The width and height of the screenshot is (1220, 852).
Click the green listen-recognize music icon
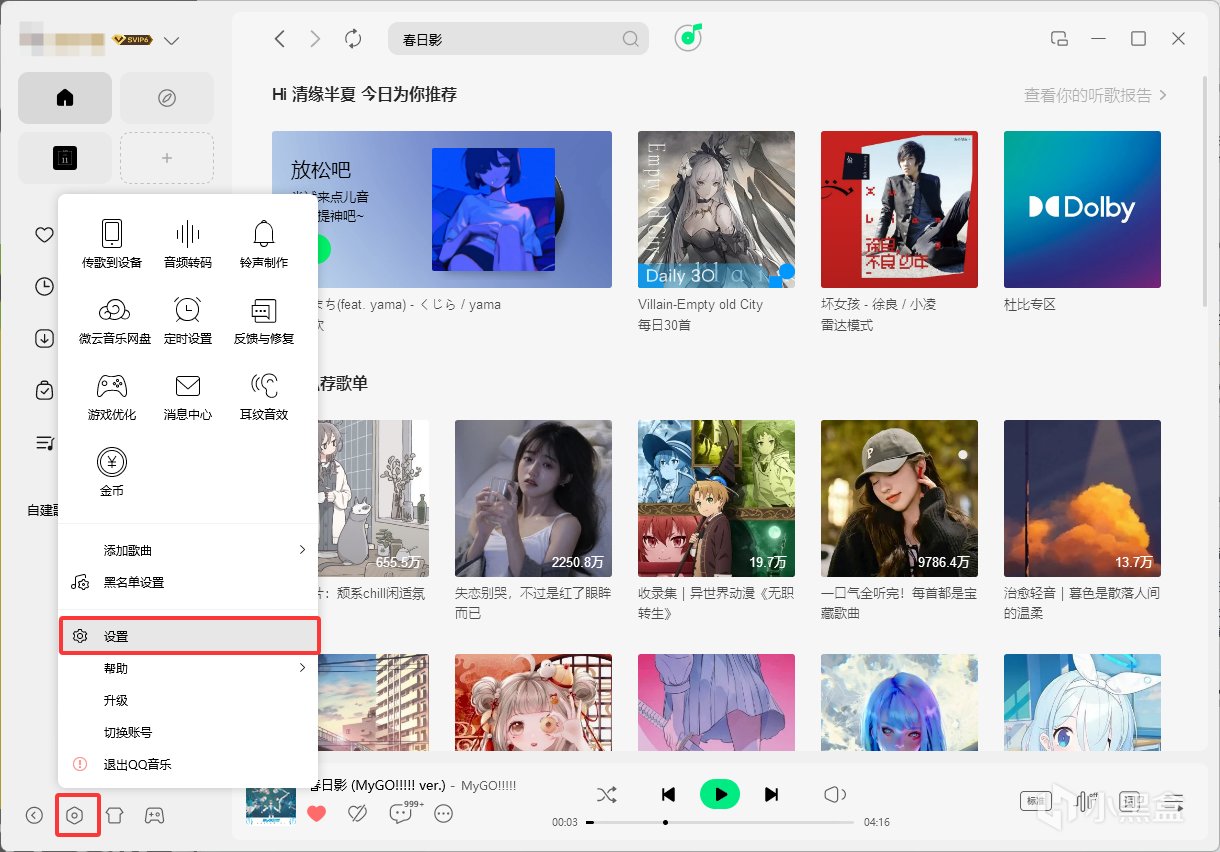tap(688, 38)
